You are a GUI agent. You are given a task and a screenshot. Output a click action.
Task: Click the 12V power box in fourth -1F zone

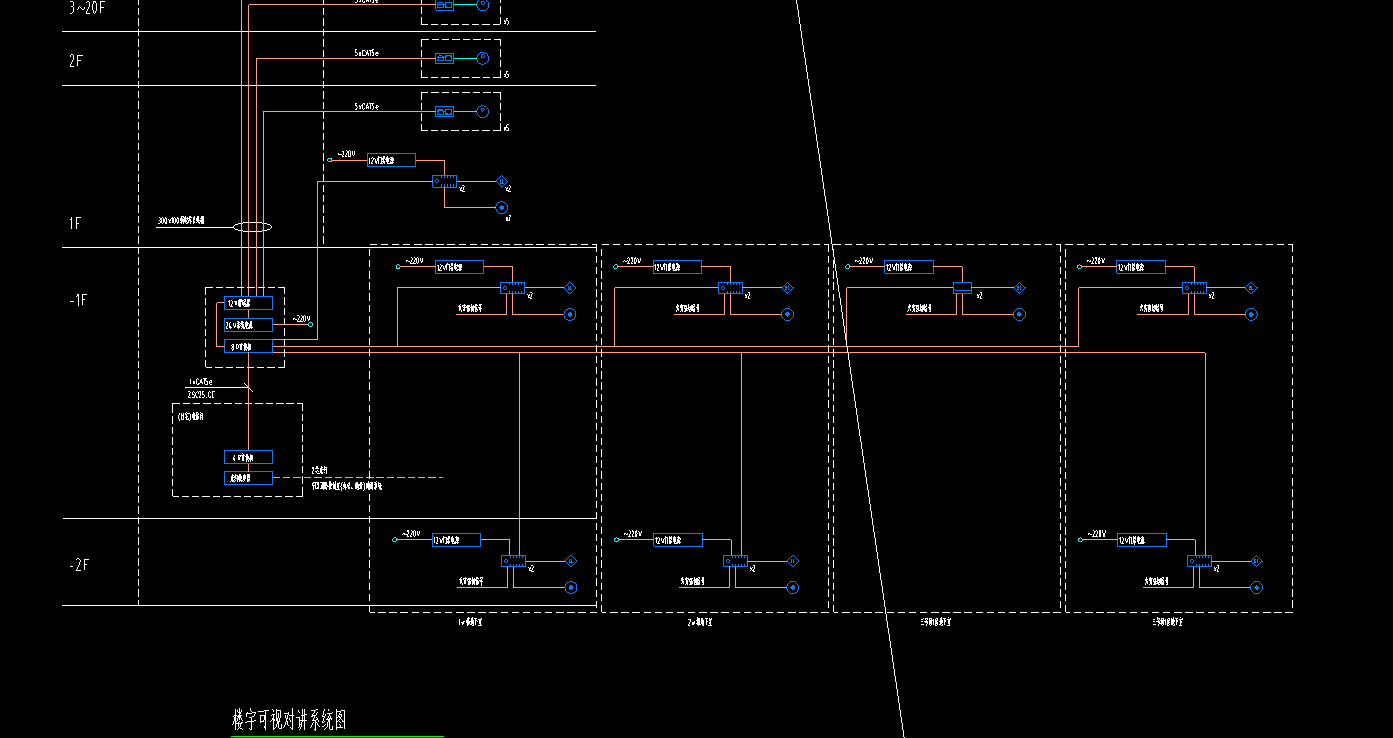point(1141,267)
